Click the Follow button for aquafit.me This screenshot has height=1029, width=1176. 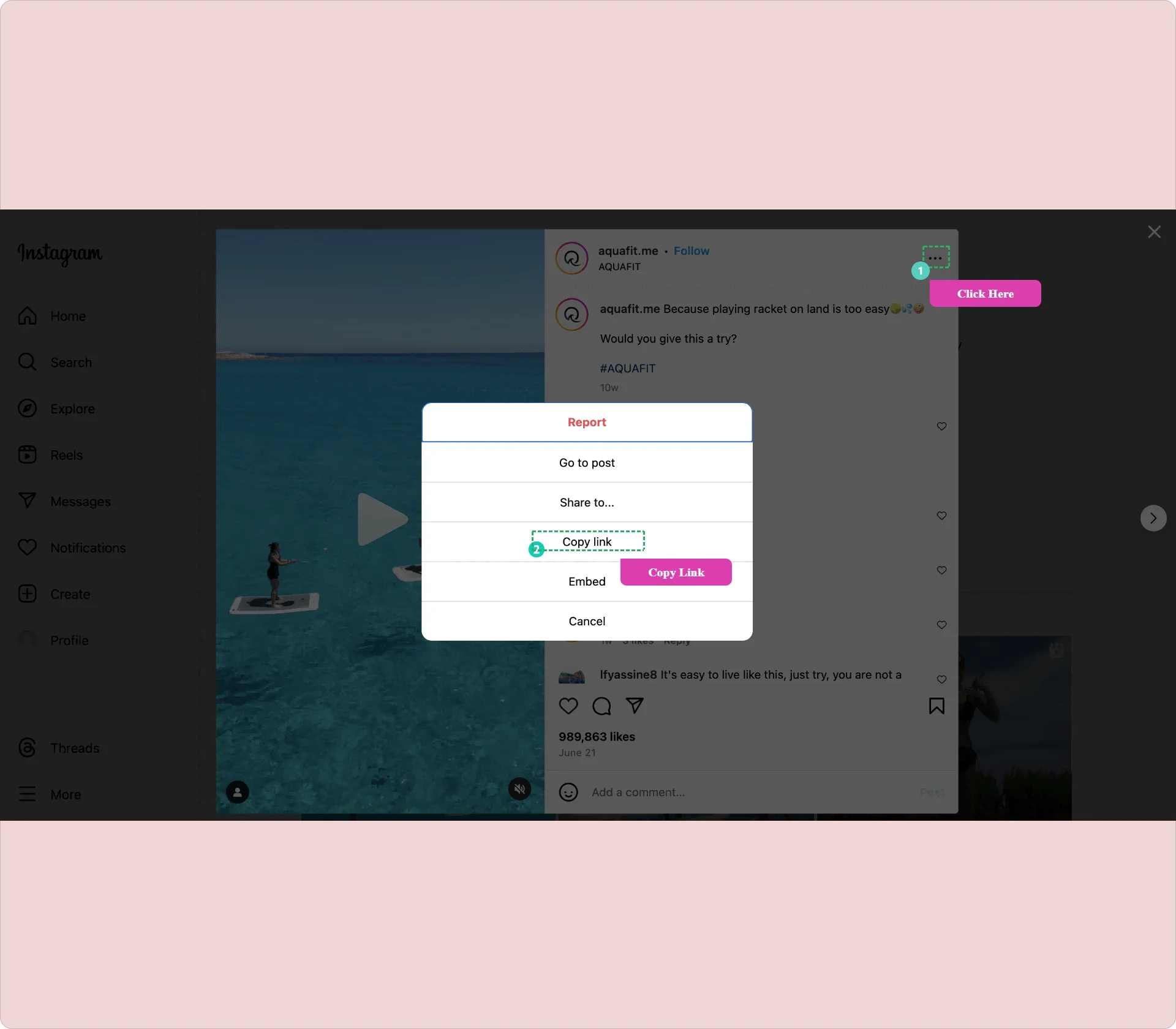[692, 251]
